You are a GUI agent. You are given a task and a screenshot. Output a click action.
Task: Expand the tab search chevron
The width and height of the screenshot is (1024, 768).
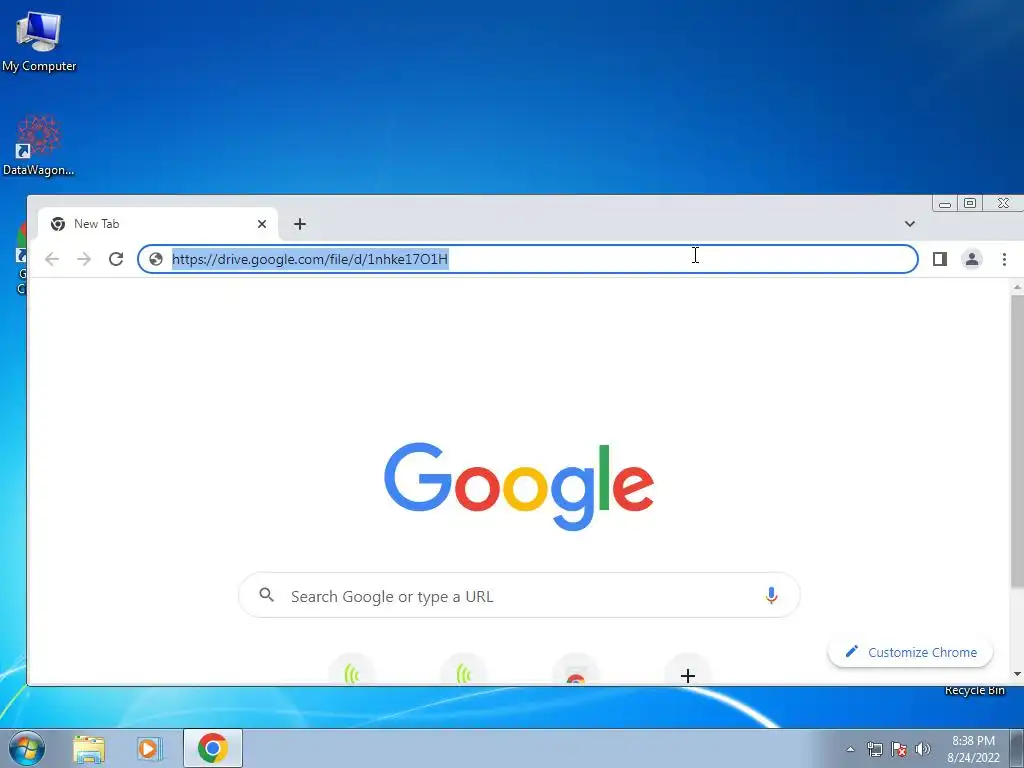pyautogui.click(x=910, y=224)
